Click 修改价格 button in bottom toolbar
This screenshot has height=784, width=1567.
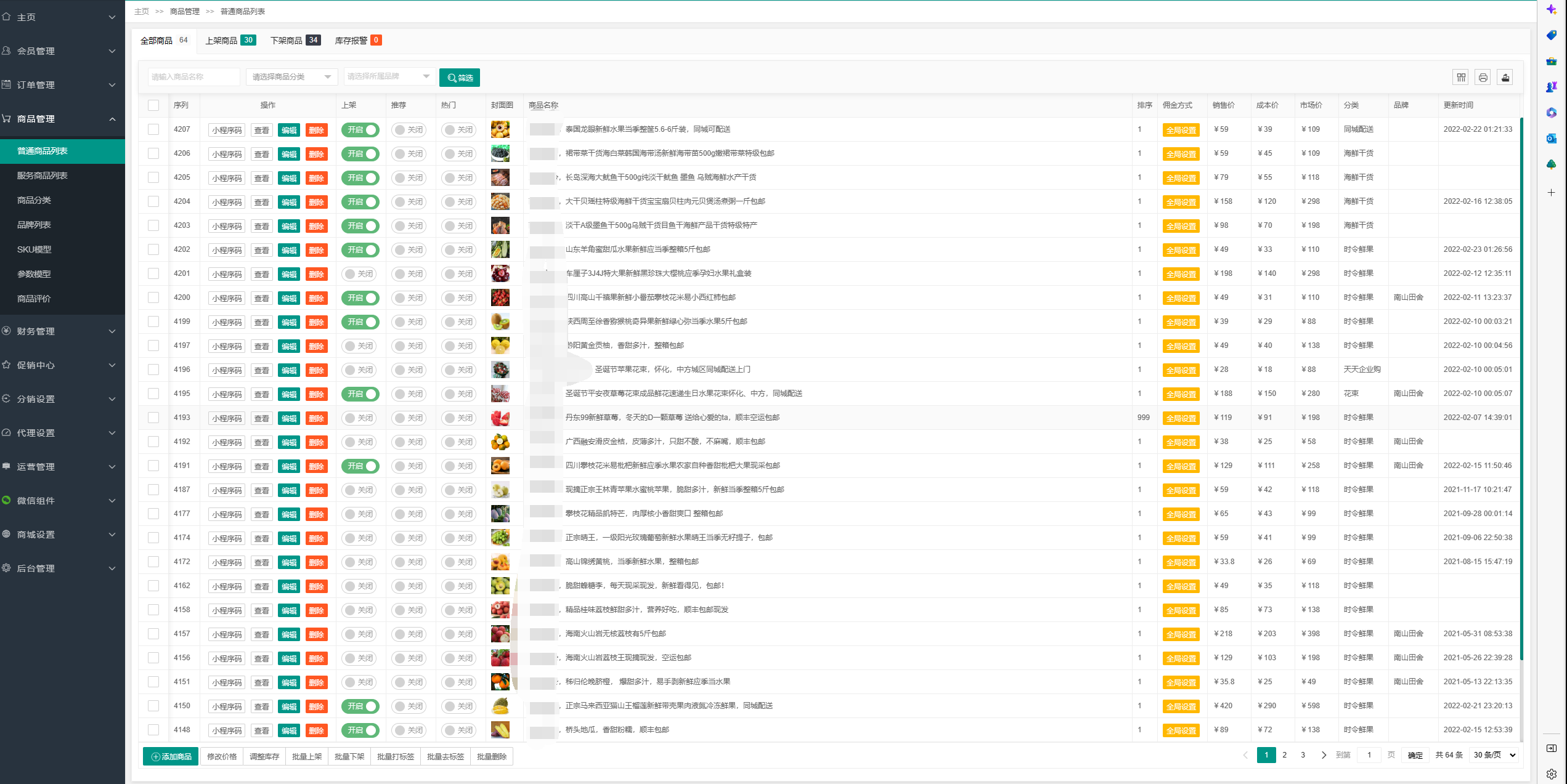click(222, 756)
